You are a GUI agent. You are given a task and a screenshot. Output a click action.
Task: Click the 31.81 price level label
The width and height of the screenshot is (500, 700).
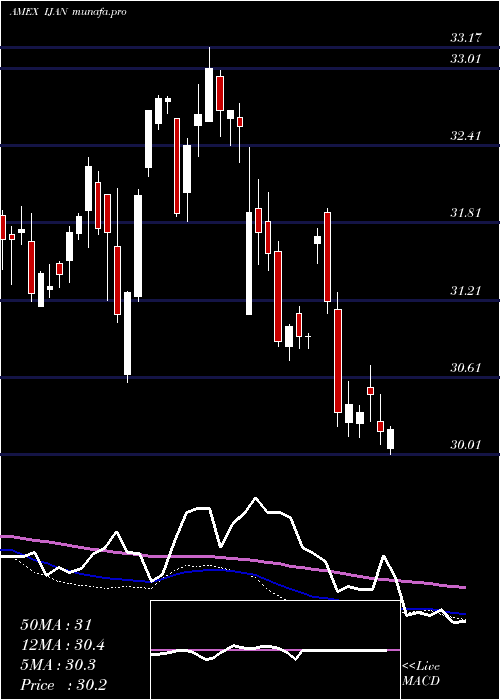pos(465,212)
